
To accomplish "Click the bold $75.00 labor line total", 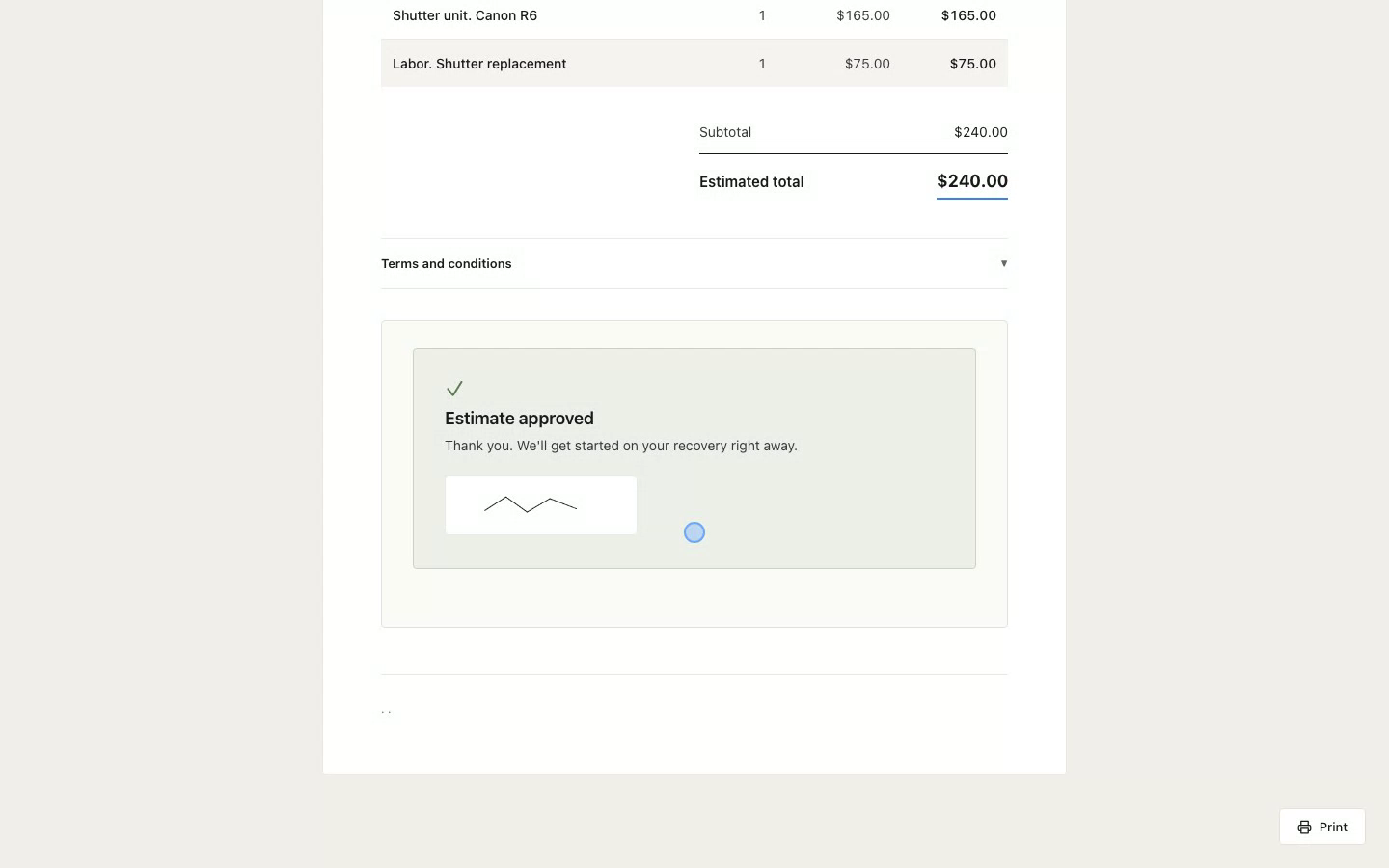I will click(973, 64).
